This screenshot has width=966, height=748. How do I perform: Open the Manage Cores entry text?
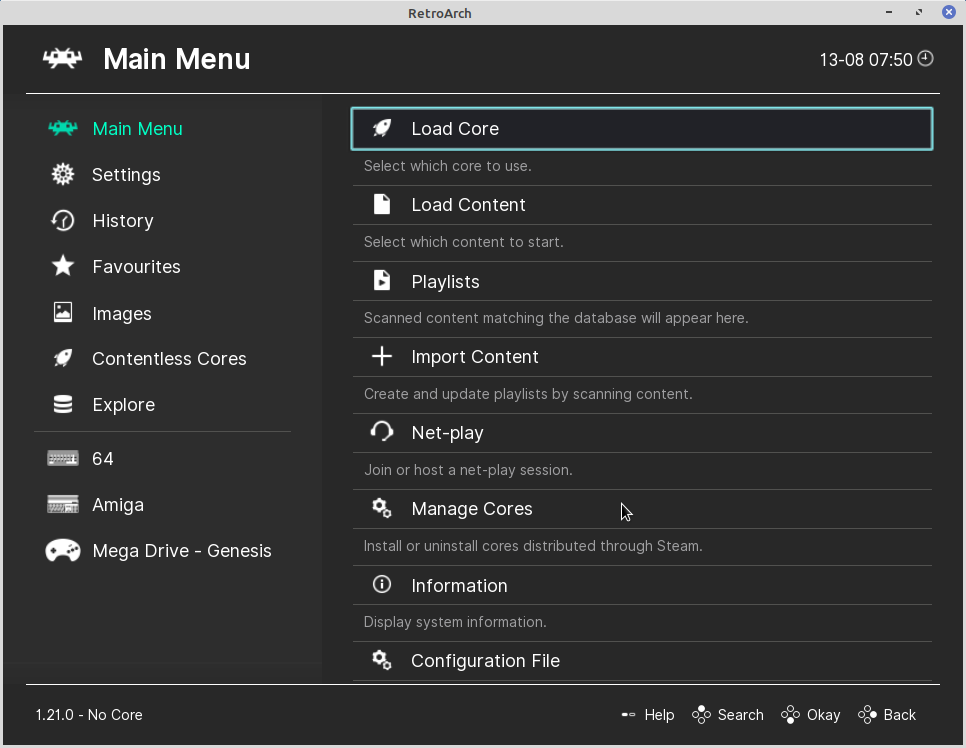472,509
